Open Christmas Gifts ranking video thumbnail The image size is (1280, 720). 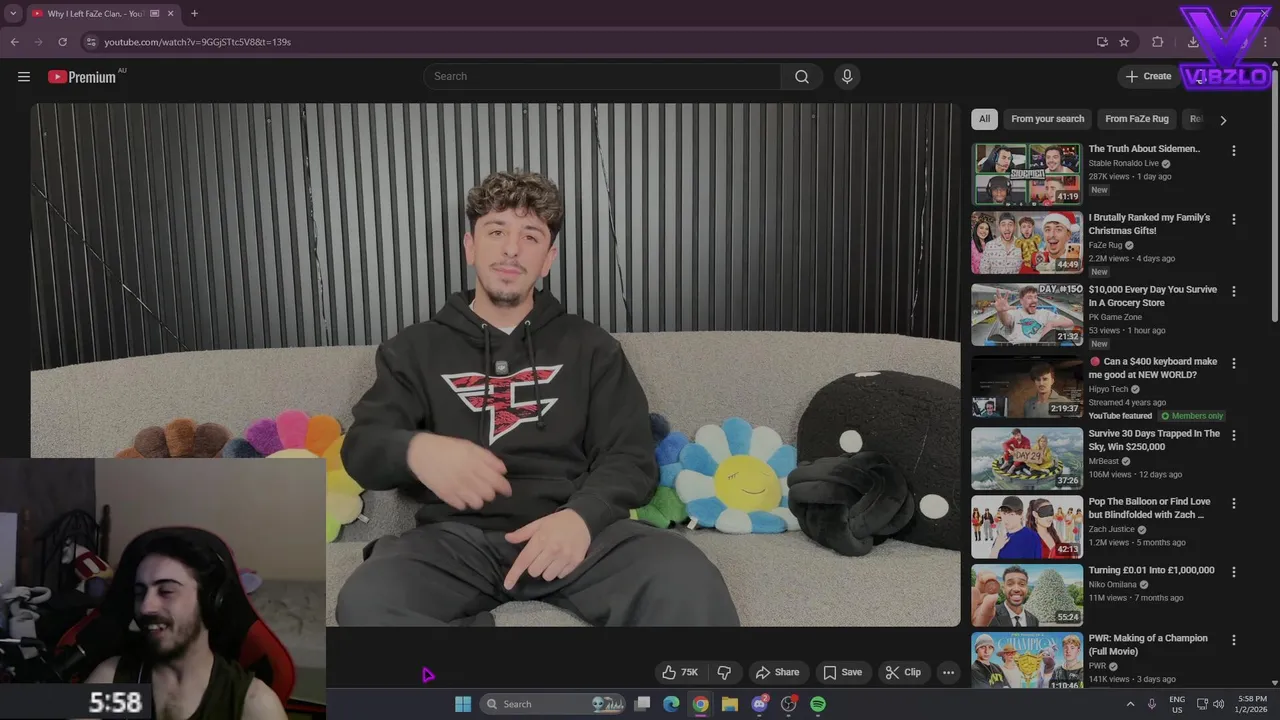1027,243
